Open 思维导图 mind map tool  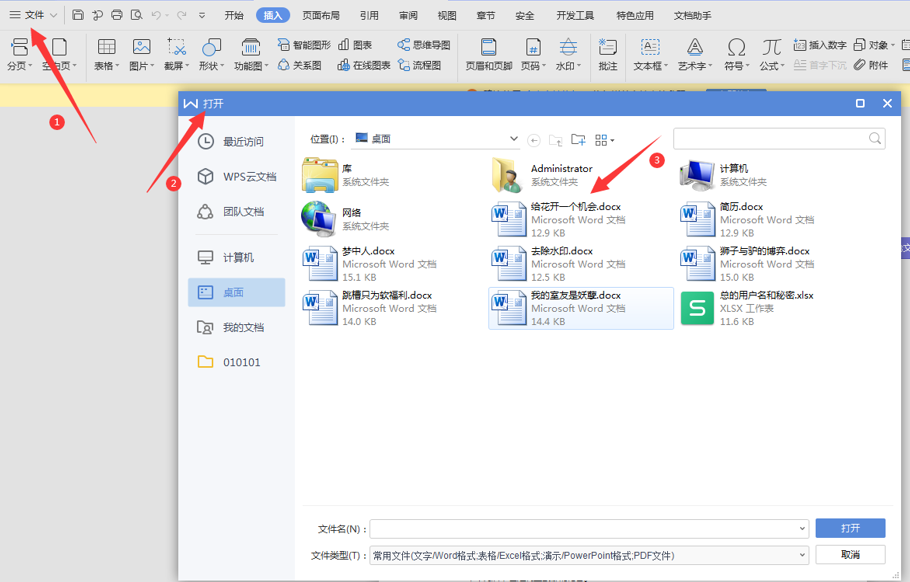(x=424, y=45)
